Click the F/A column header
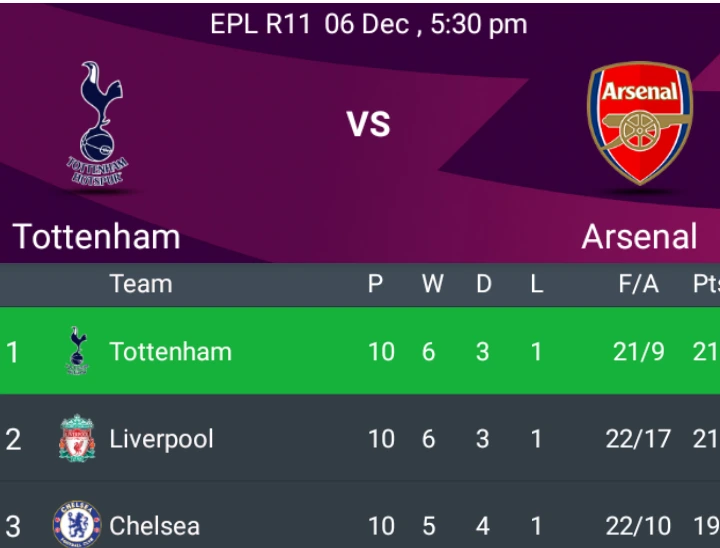 [638, 284]
